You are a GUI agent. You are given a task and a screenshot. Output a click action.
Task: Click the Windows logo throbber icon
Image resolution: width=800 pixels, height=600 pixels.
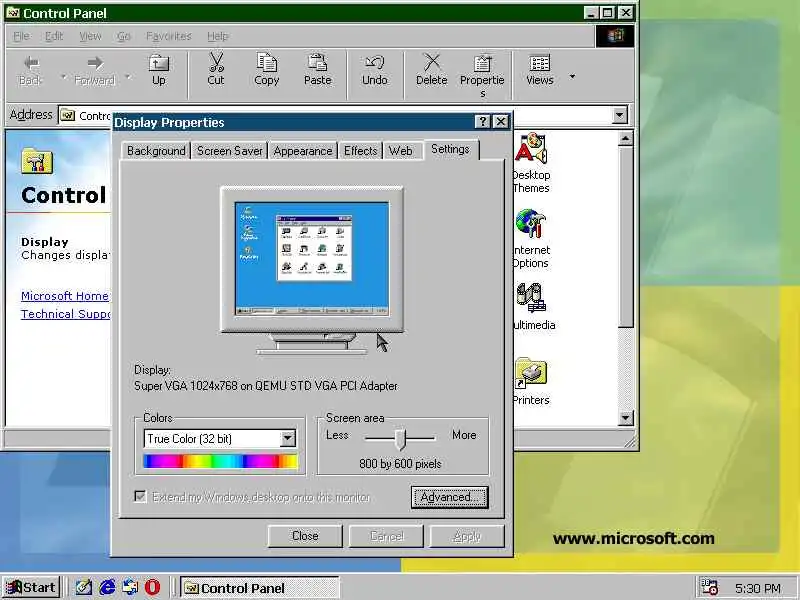tap(615, 36)
